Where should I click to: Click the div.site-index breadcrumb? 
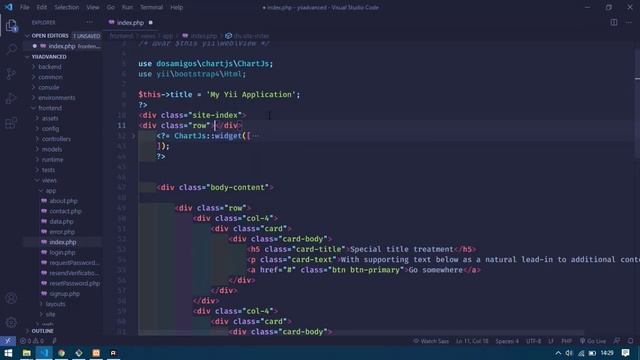pyautogui.click(x=247, y=36)
